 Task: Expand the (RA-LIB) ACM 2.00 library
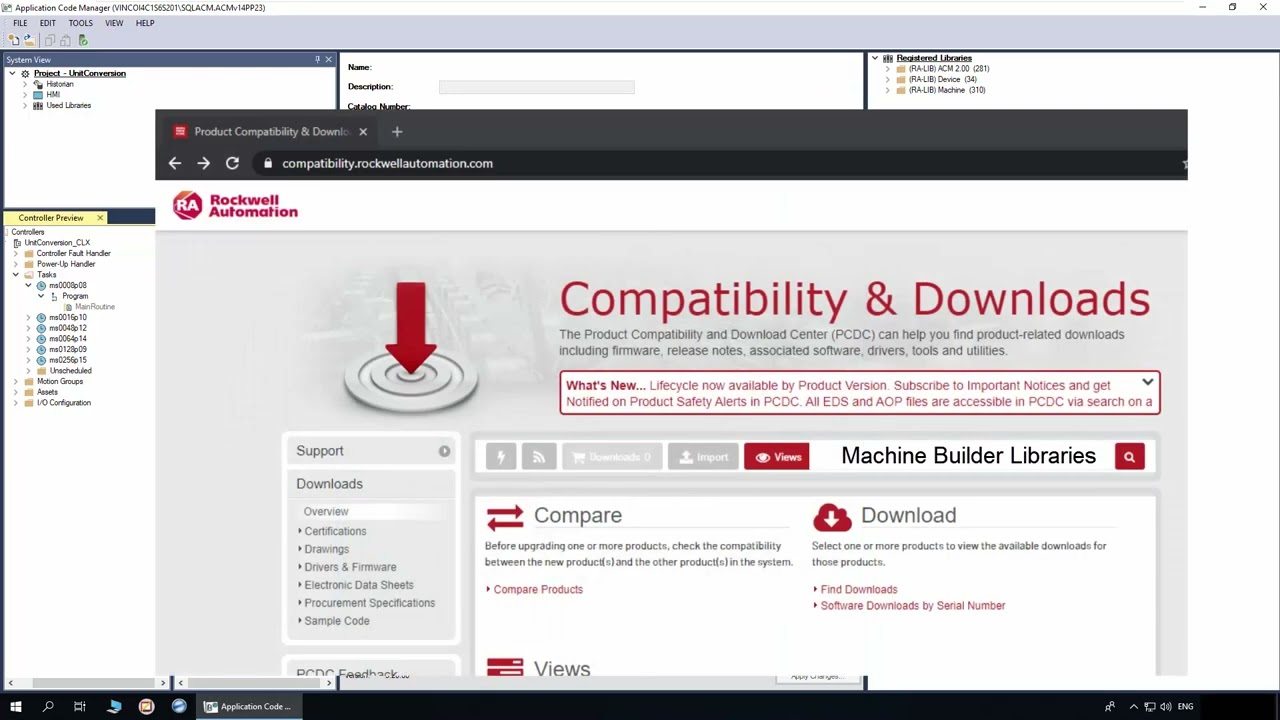888,69
